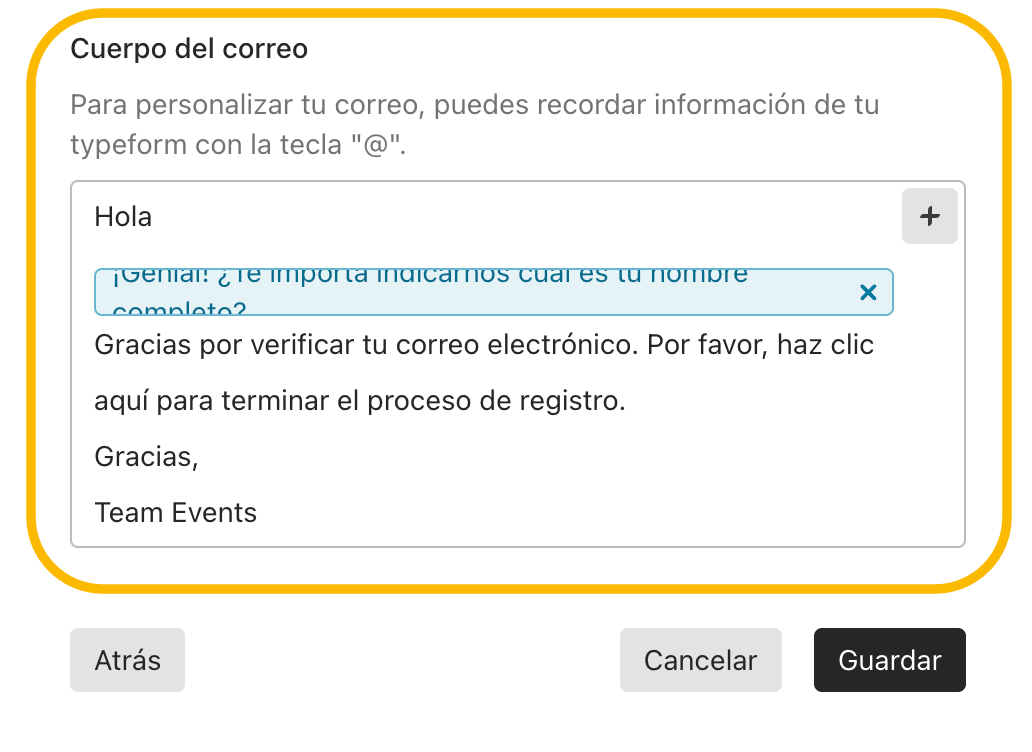Screen dimensions: 1032x752
Task: Go back with the Atrás button
Action: click(127, 660)
